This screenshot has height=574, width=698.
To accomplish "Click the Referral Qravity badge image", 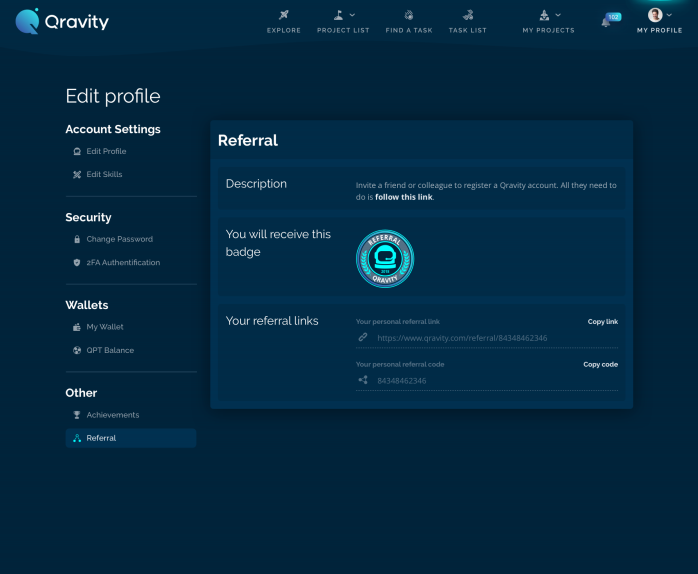I will pos(385,259).
